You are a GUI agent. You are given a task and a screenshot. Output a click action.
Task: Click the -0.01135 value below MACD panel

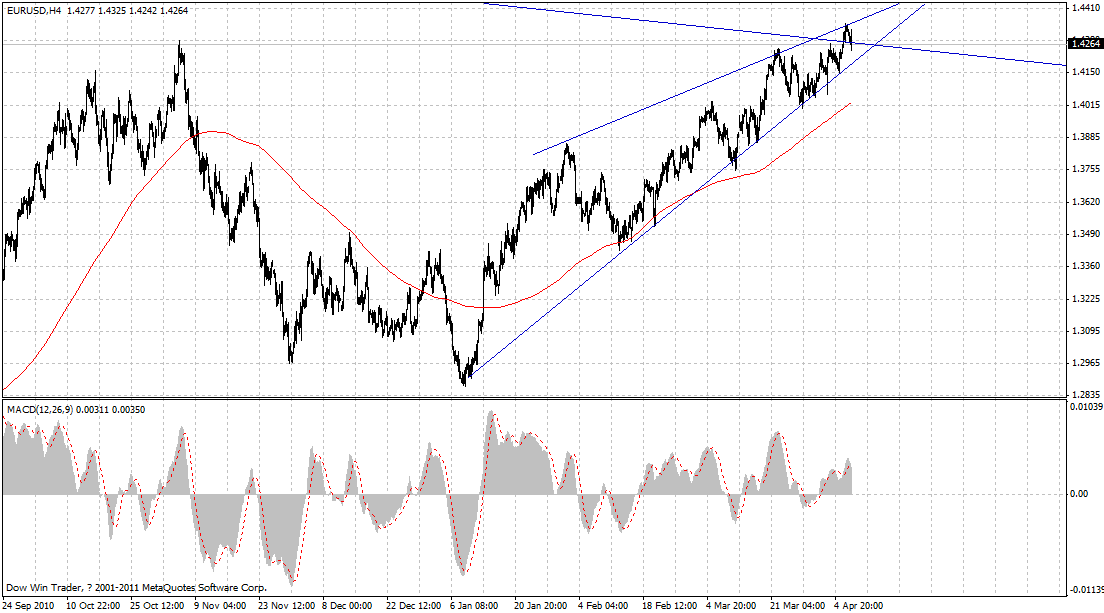(x=1083, y=589)
